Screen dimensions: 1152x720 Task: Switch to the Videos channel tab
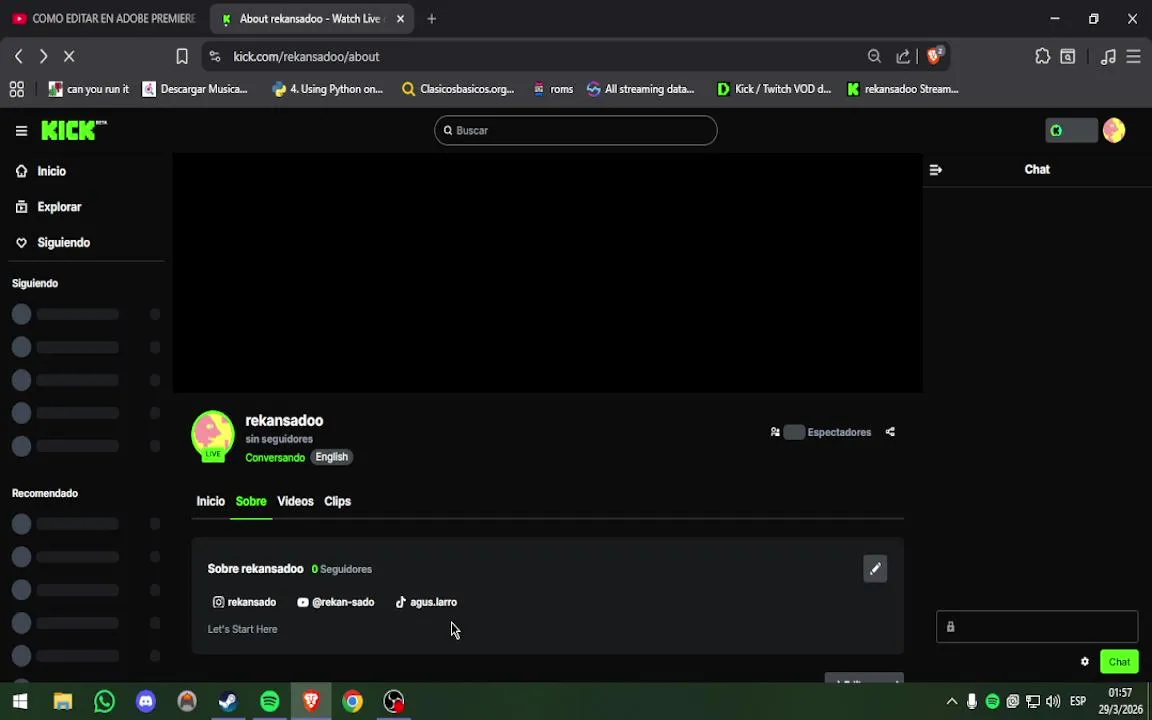[x=295, y=501]
